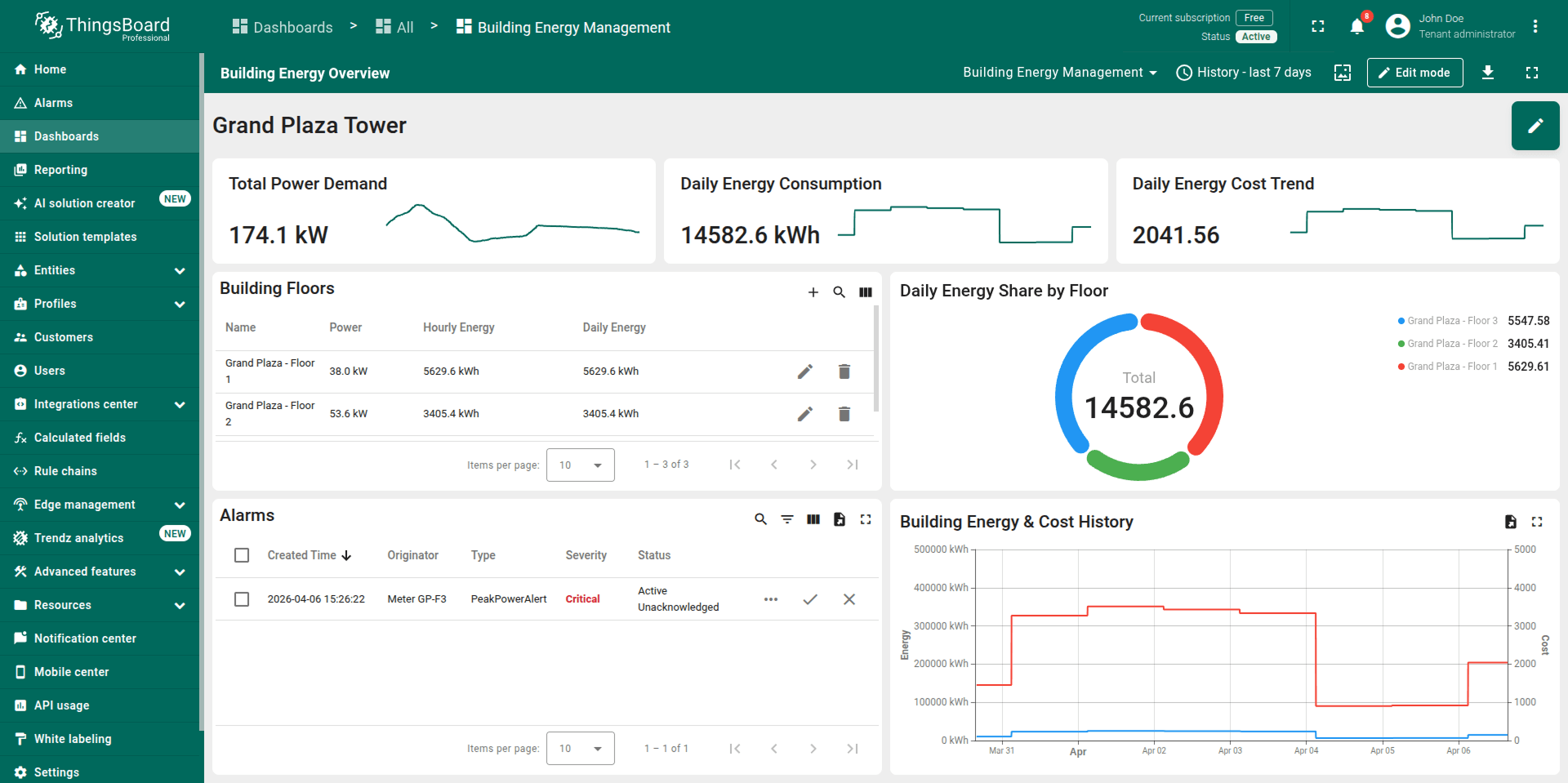Acknowledge the PeakPowerAlert alarm checkmark

coord(809,599)
